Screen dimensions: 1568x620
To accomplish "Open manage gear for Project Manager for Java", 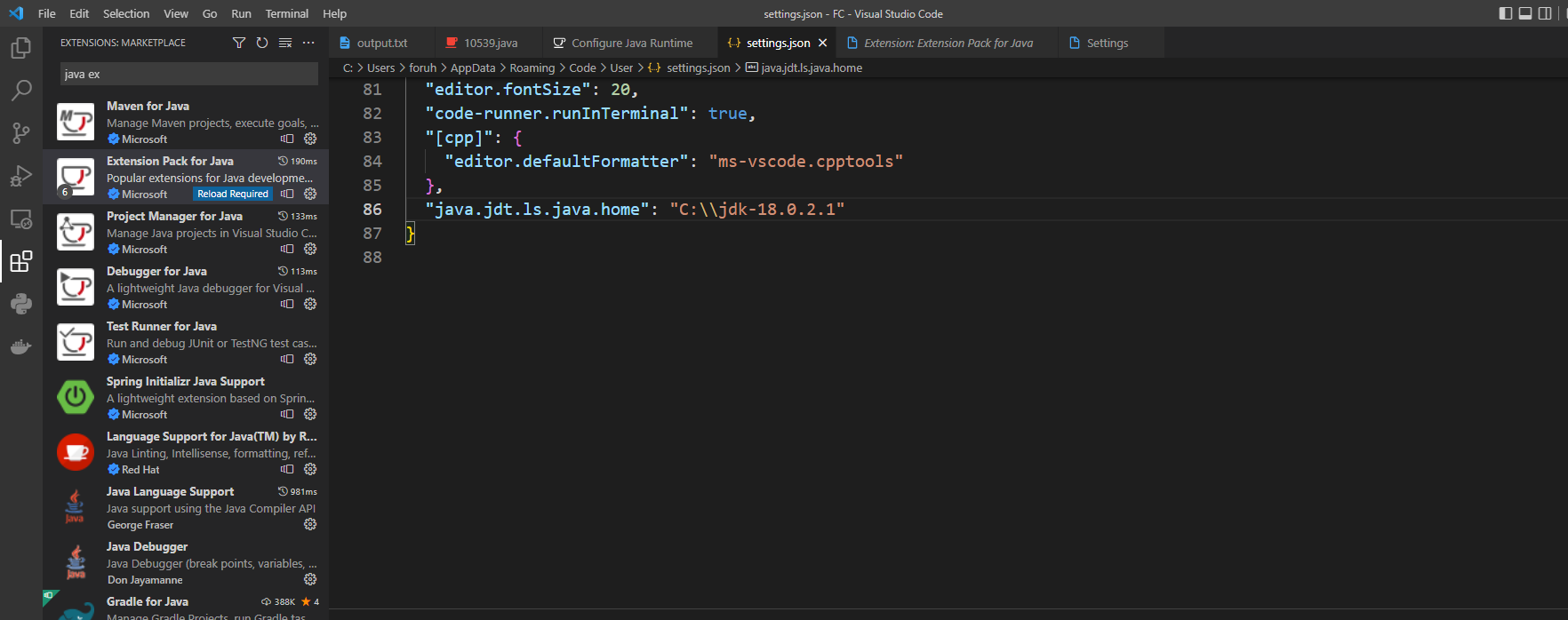I will [x=310, y=249].
